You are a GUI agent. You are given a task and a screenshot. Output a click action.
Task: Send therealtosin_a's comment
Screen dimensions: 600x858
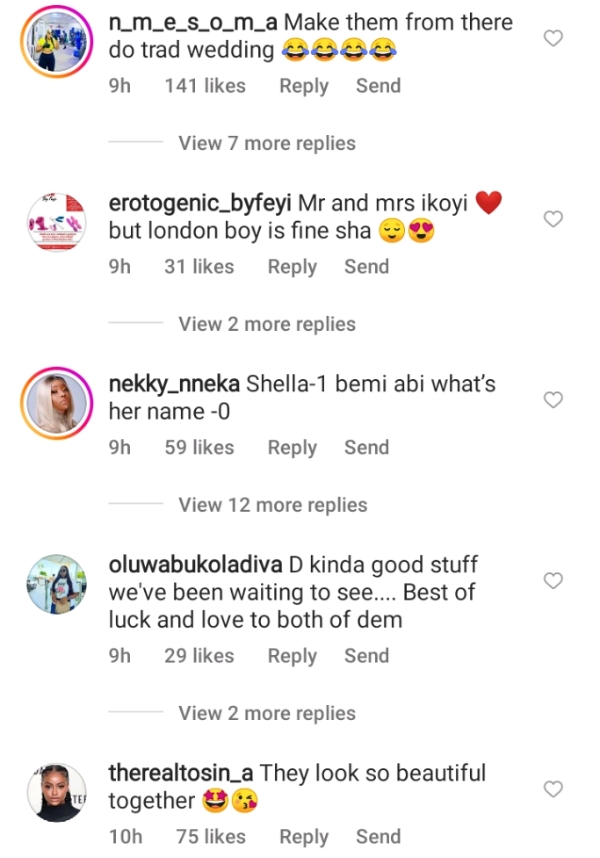click(x=378, y=837)
